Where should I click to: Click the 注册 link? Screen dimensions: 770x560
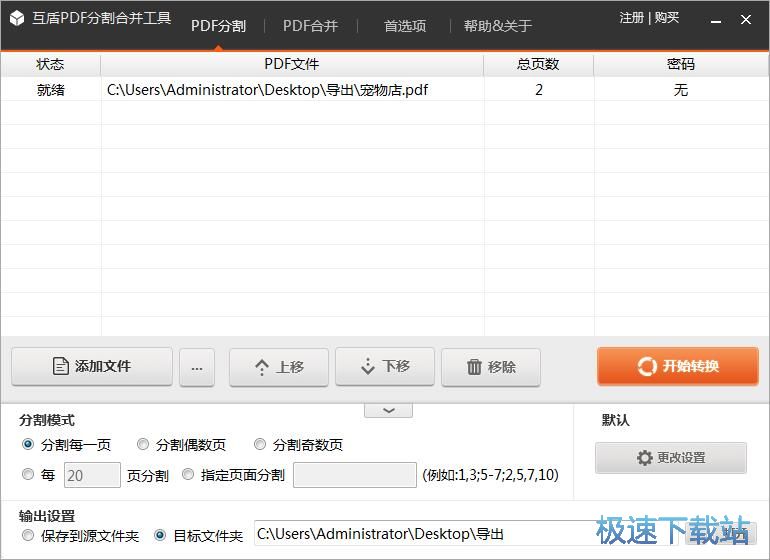pos(631,18)
